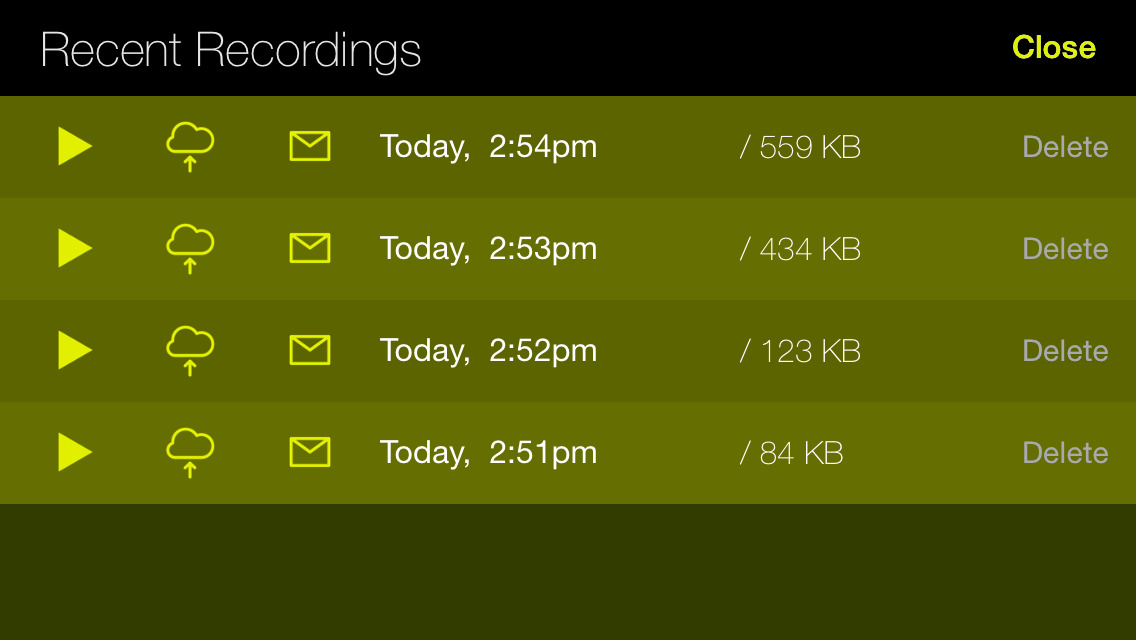Select the Today, 2:52pm recording label
Screen dimensions: 1136x640
tap(488, 352)
